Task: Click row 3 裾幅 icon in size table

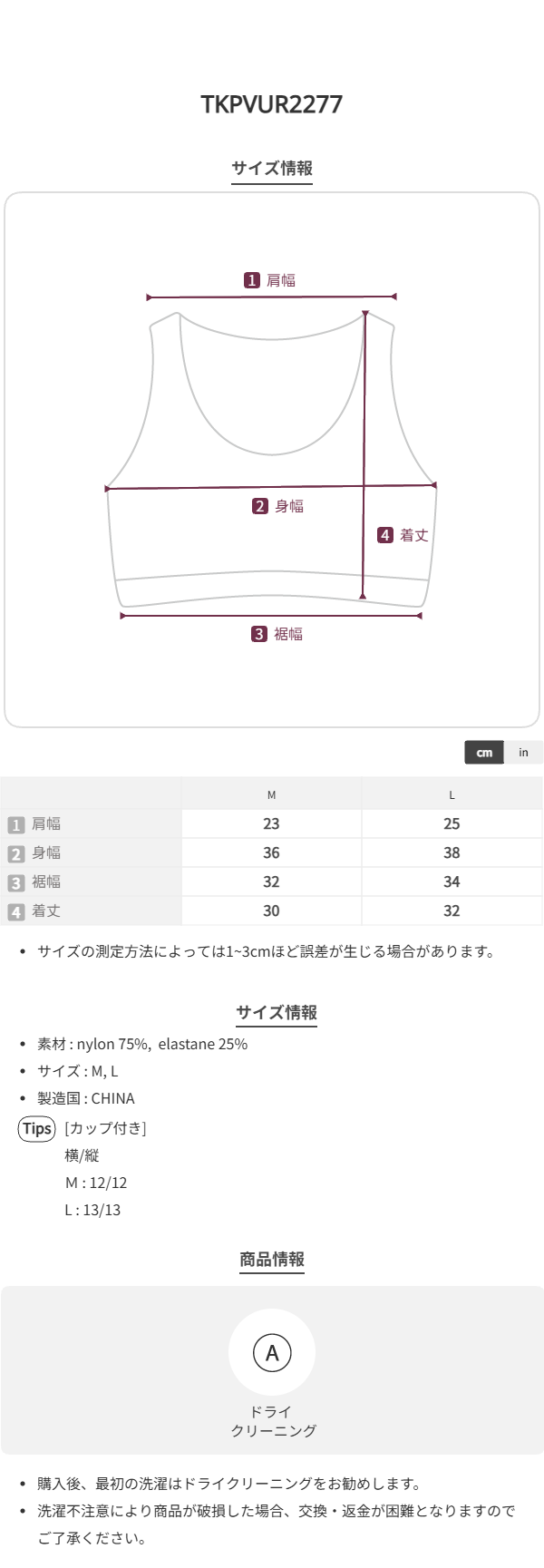Action: click(x=15, y=882)
